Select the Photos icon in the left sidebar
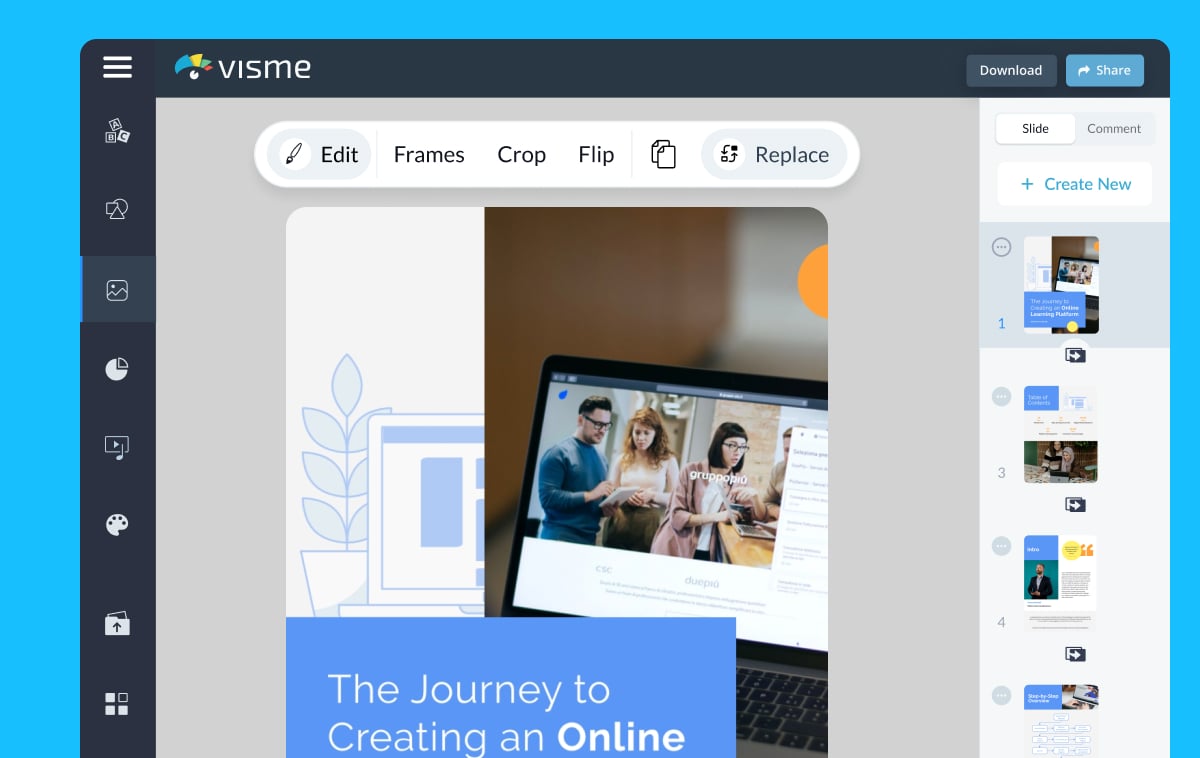 [117, 290]
